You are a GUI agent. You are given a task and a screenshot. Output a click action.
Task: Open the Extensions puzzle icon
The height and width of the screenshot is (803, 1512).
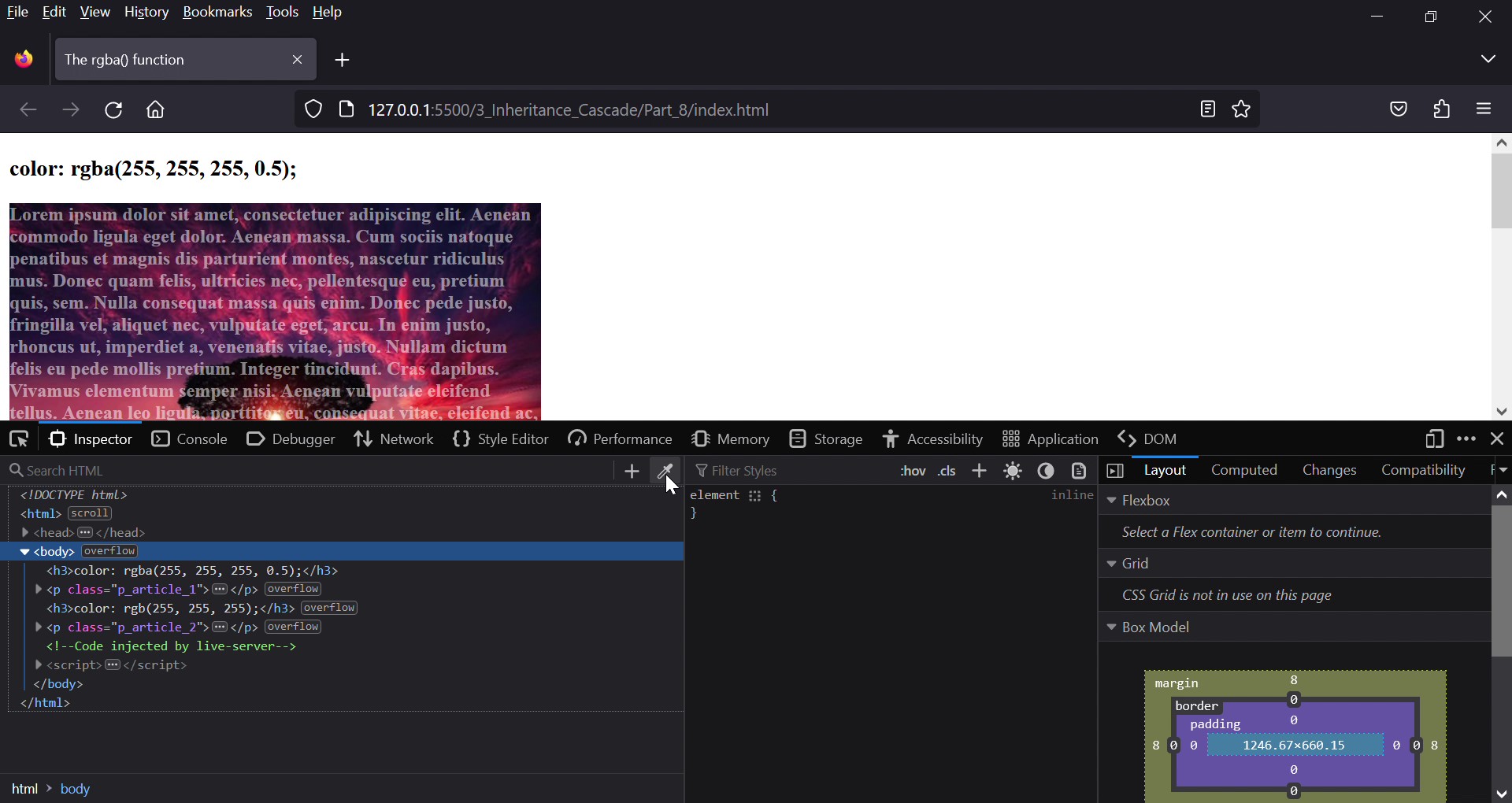point(1442,109)
